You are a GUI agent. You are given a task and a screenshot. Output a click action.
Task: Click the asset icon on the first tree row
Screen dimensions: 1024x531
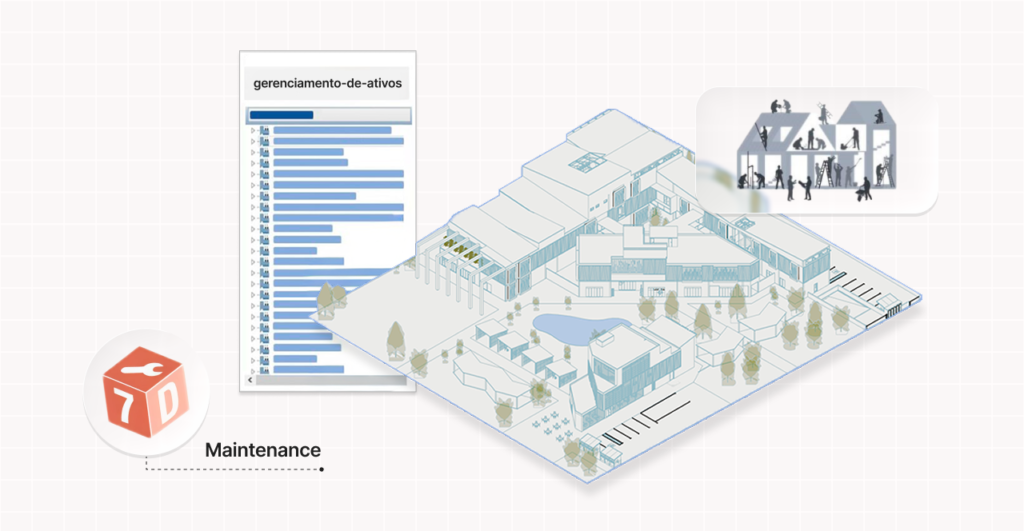[265, 130]
